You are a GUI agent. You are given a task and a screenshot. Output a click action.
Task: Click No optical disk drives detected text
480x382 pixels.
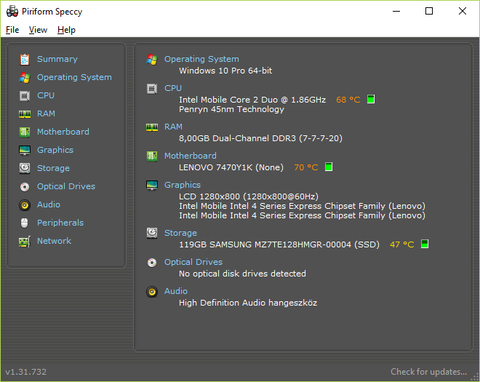click(x=243, y=274)
